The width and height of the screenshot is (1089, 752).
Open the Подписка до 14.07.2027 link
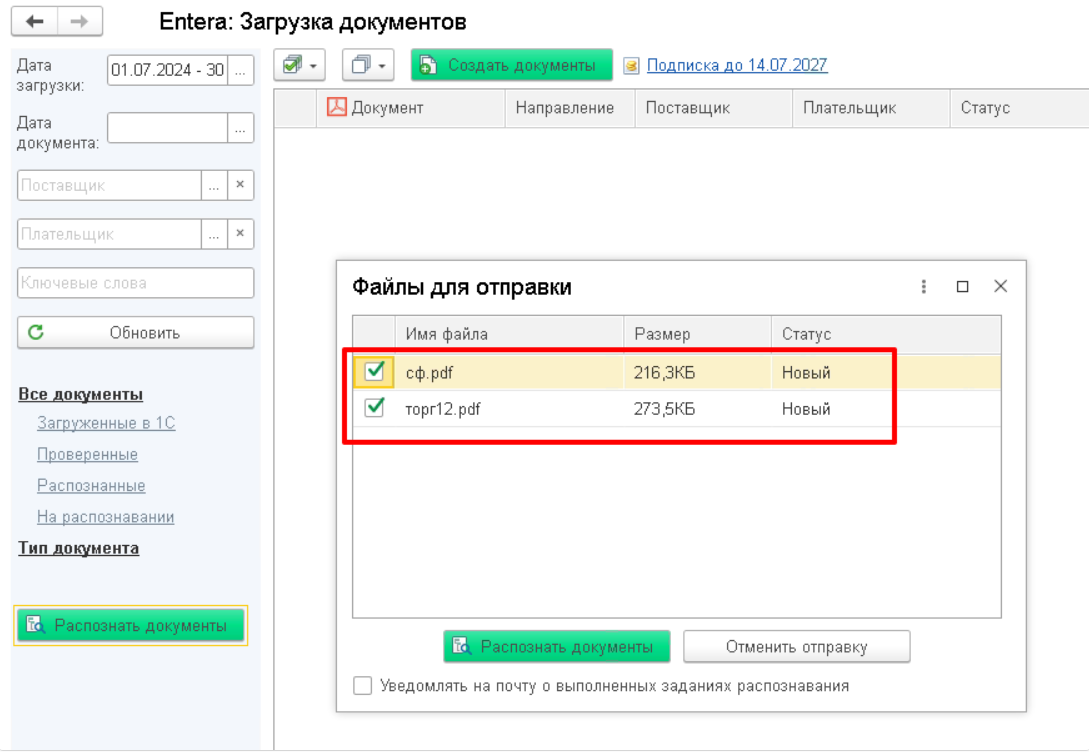pyautogui.click(x=737, y=65)
